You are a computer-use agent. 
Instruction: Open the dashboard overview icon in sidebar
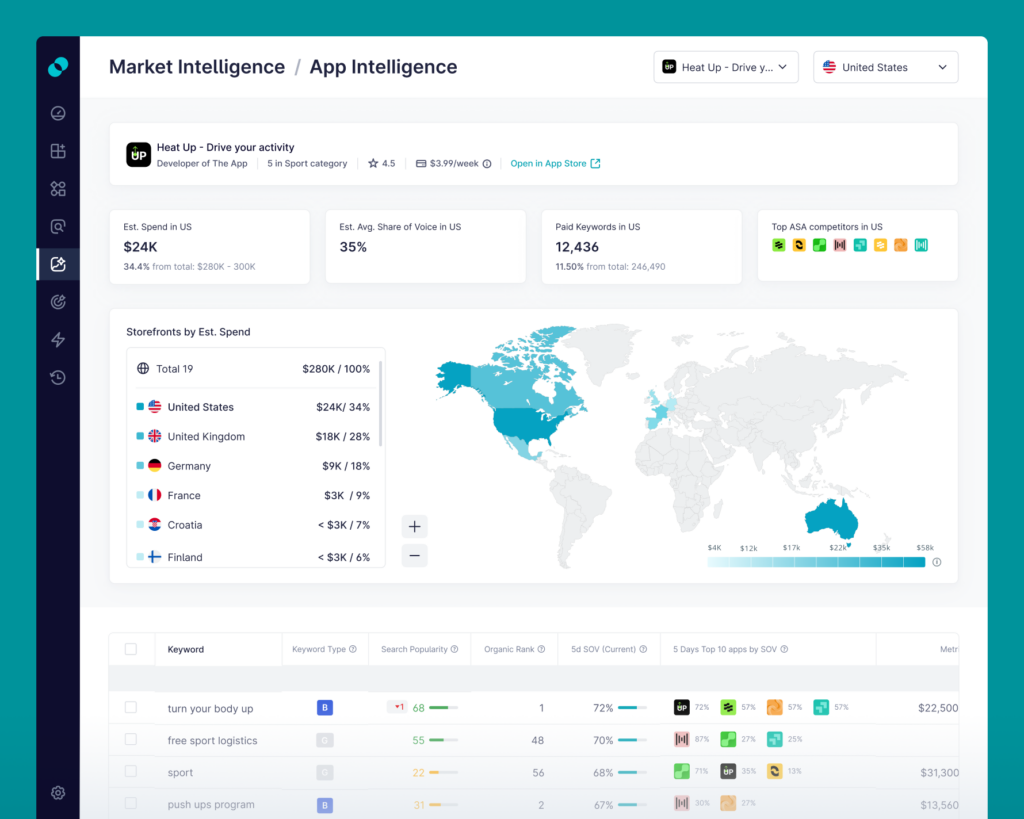(x=58, y=113)
